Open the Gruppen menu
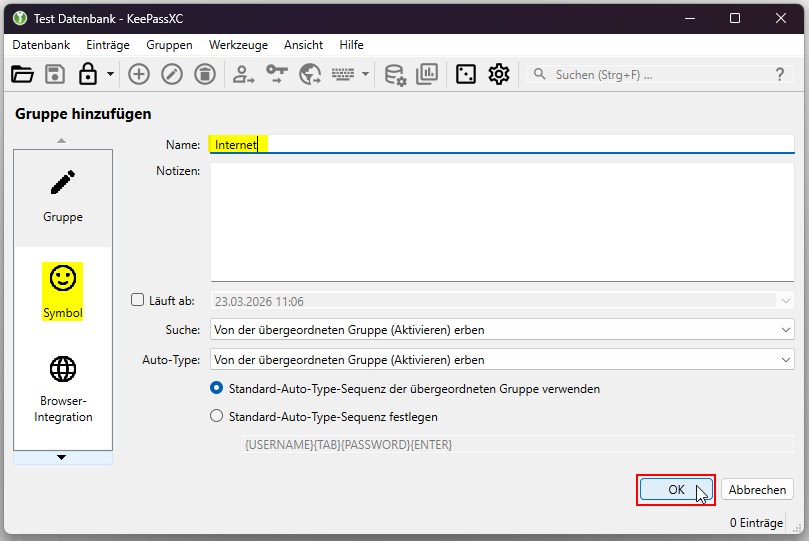This screenshot has height=541, width=809. pos(169,45)
